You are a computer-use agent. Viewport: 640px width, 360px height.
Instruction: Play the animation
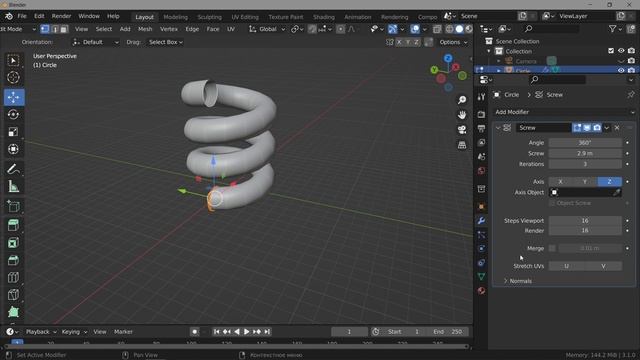click(x=247, y=332)
